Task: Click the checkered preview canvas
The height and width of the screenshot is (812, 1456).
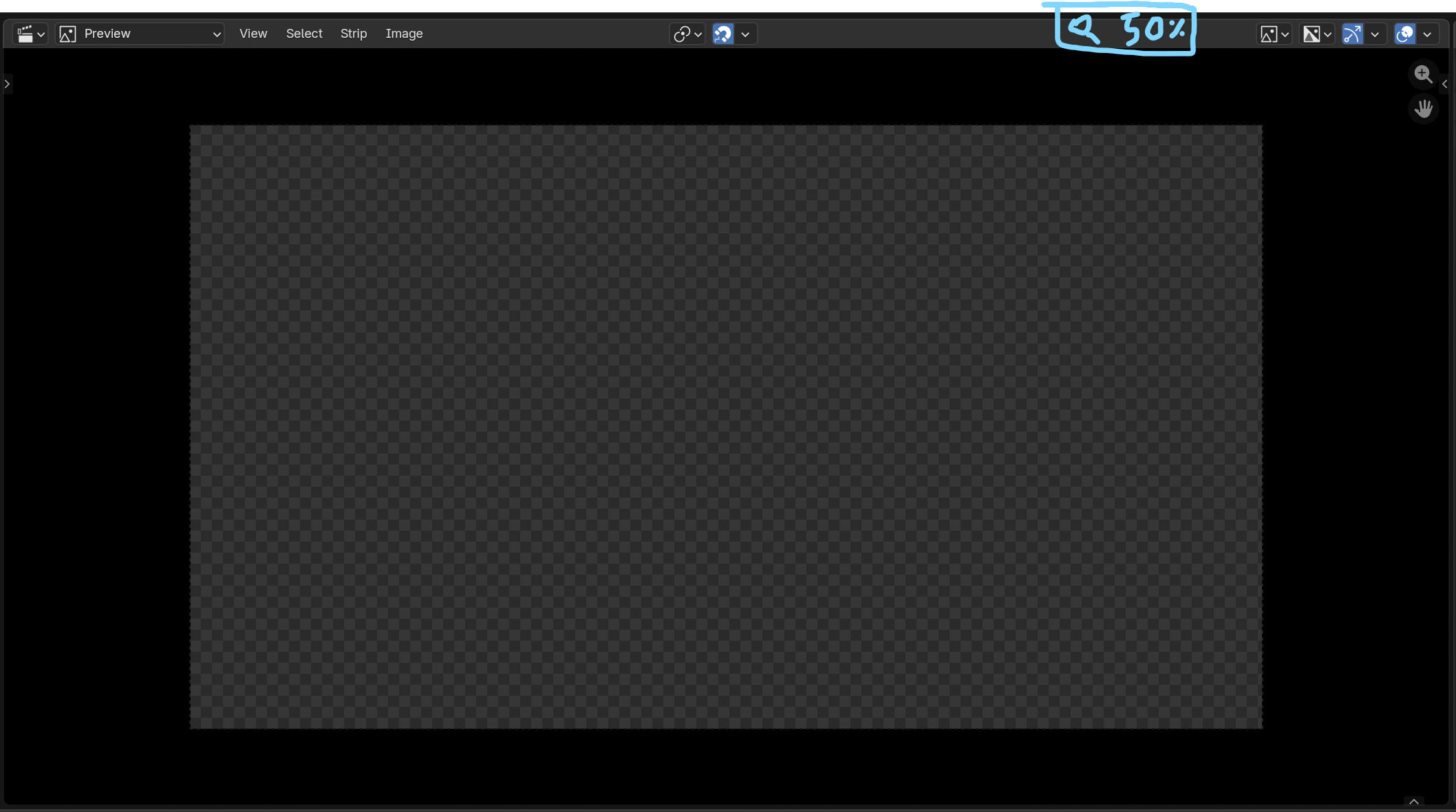Action: tap(726, 427)
